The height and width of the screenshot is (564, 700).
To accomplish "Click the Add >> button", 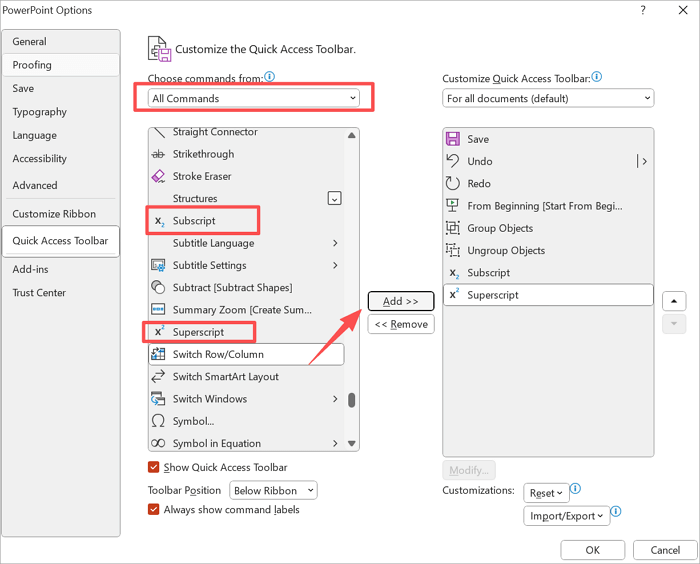I will 400,301.
